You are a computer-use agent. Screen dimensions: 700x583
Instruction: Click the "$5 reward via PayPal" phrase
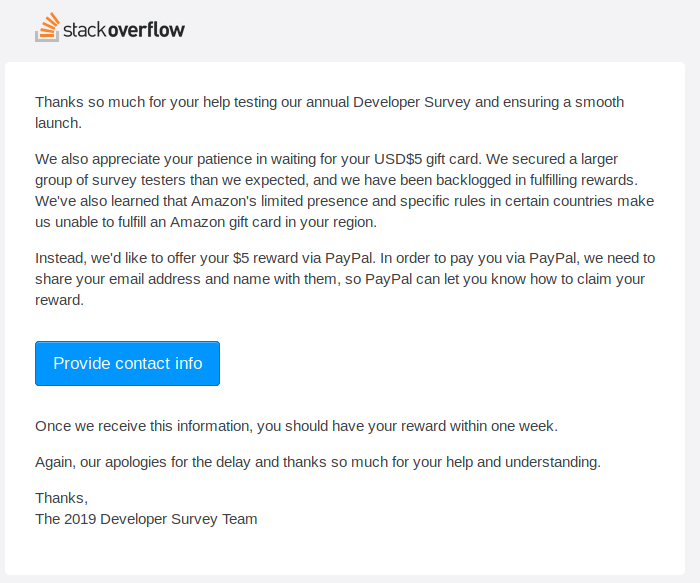tap(318, 258)
